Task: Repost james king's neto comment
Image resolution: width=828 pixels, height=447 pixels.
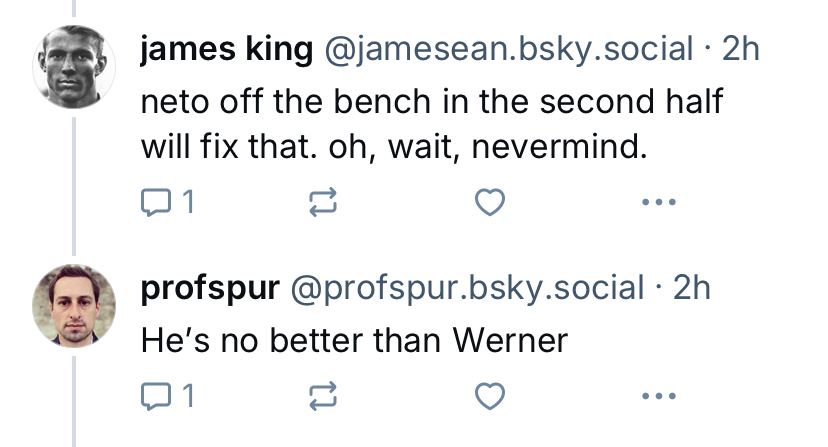Action: [322, 204]
